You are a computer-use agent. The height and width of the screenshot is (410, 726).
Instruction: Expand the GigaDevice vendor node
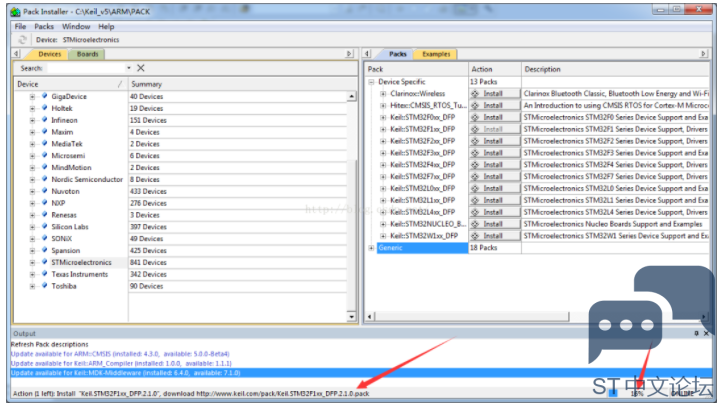point(32,97)
